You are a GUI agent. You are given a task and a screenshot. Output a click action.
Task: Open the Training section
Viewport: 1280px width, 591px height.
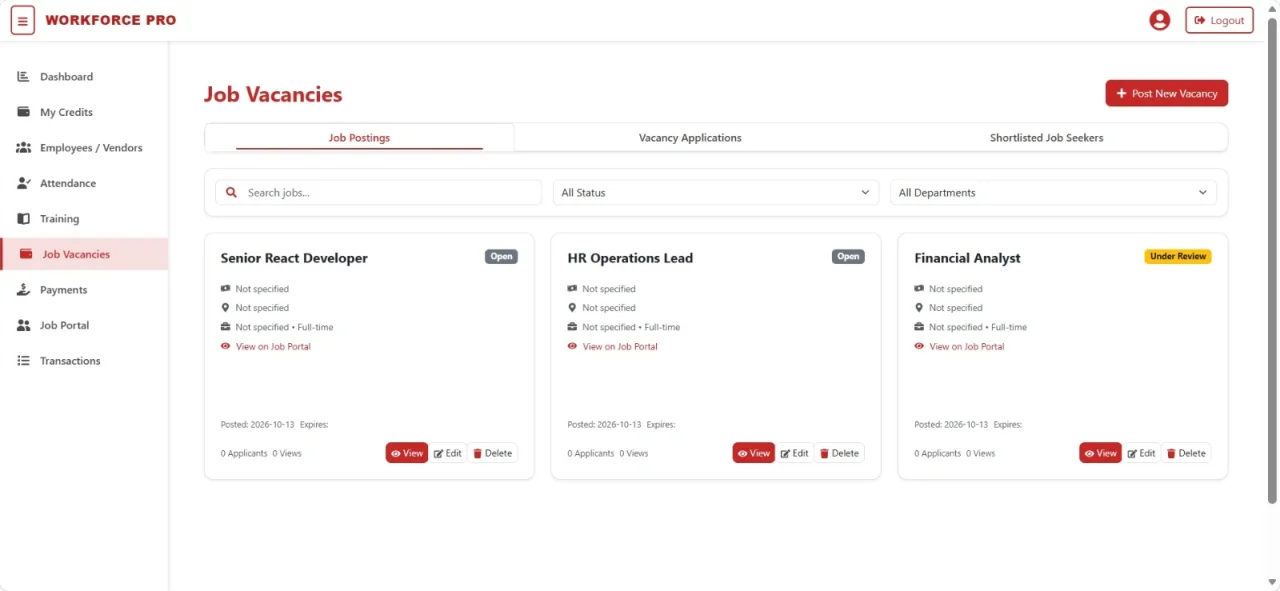(x=84, y=219)
